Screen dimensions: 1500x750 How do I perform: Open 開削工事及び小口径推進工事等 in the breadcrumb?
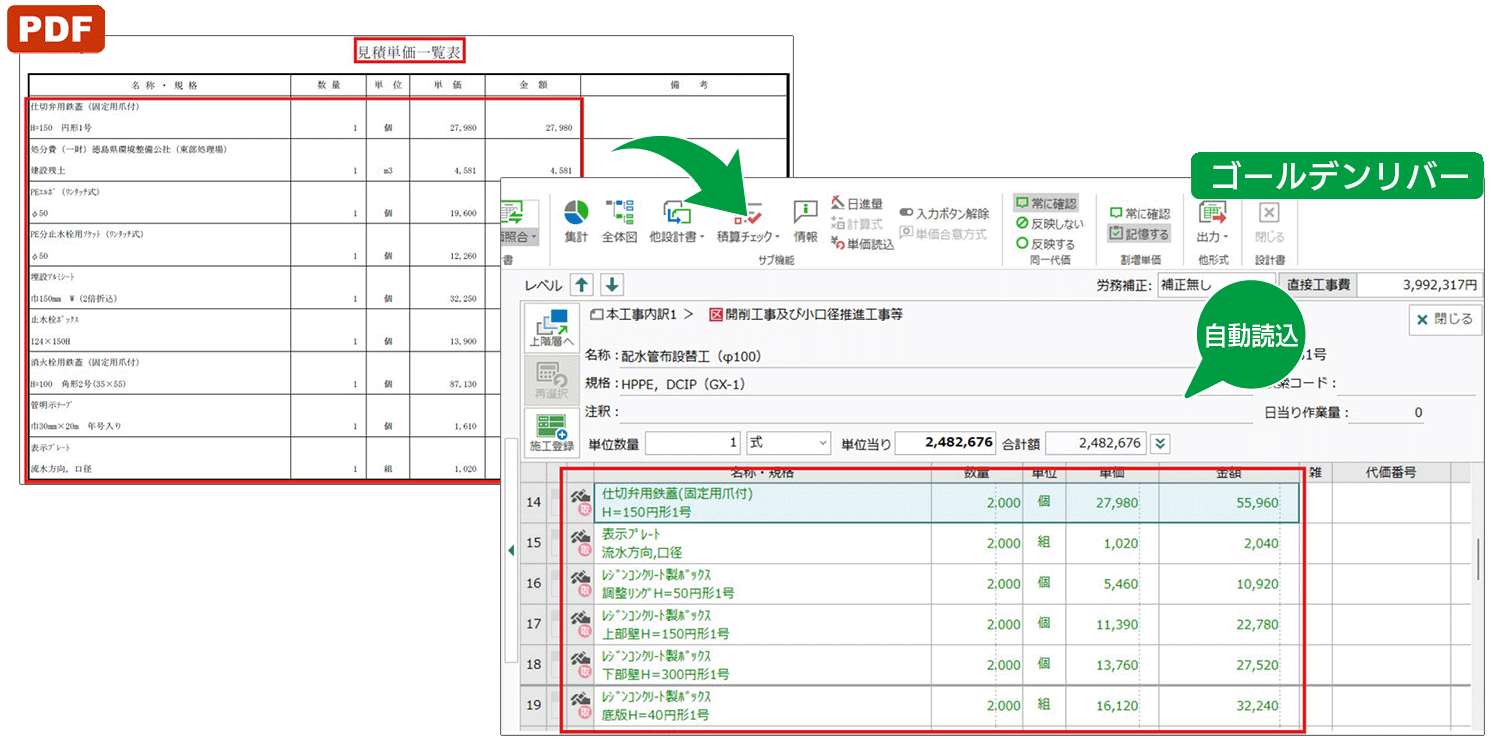(806, 314)
